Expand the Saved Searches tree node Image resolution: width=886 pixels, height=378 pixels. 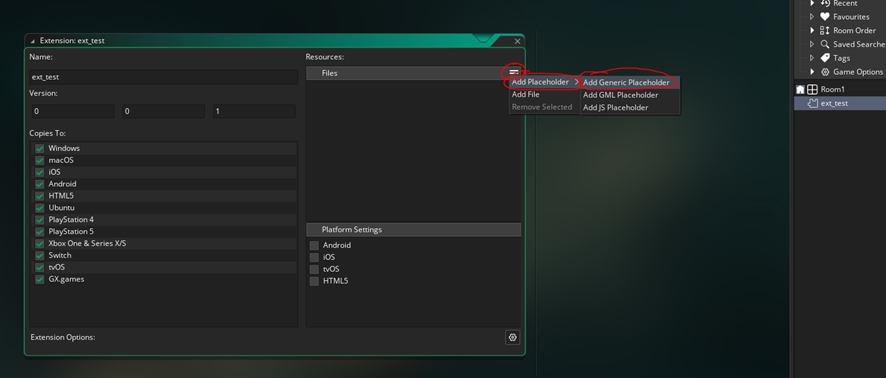pyautogui.click(x=812, y=44)
